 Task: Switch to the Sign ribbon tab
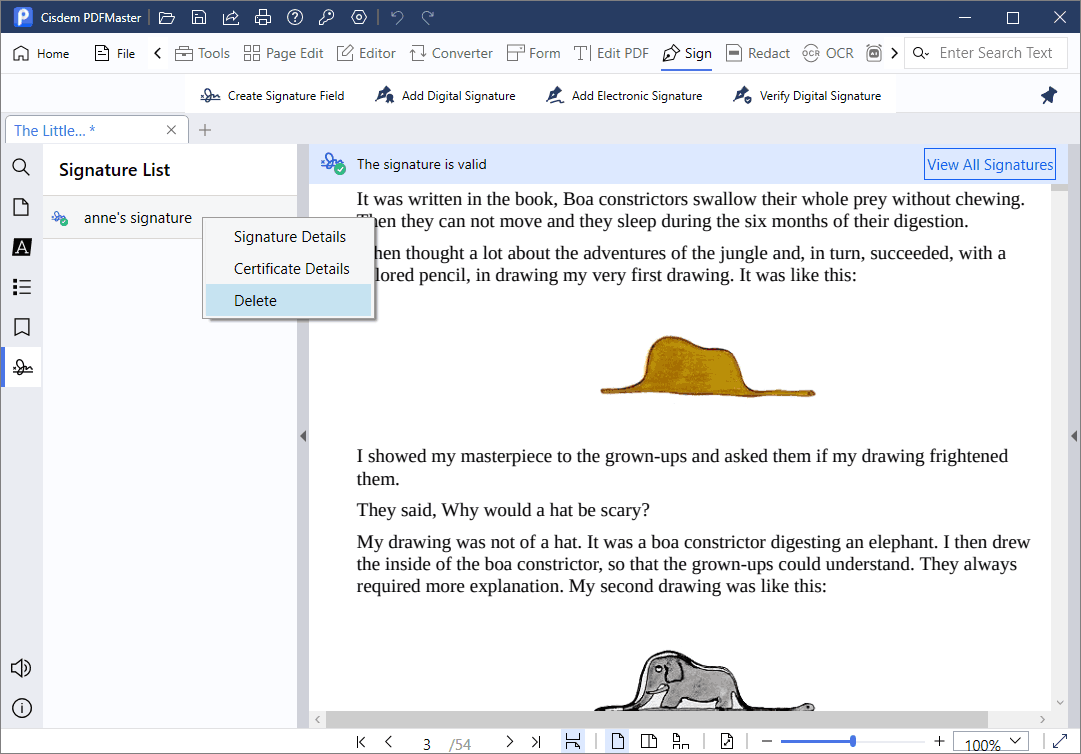click(x=687, y=53)
